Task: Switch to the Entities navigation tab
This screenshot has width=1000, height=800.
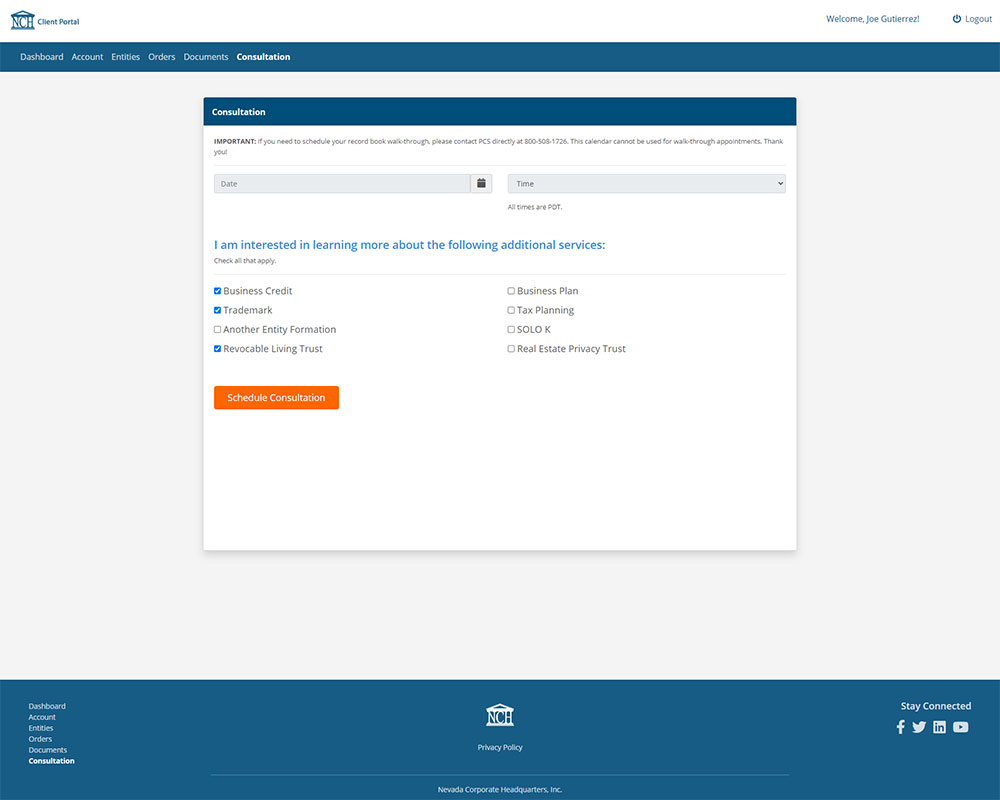Action: pyautogui.click(x=125, y=57)
